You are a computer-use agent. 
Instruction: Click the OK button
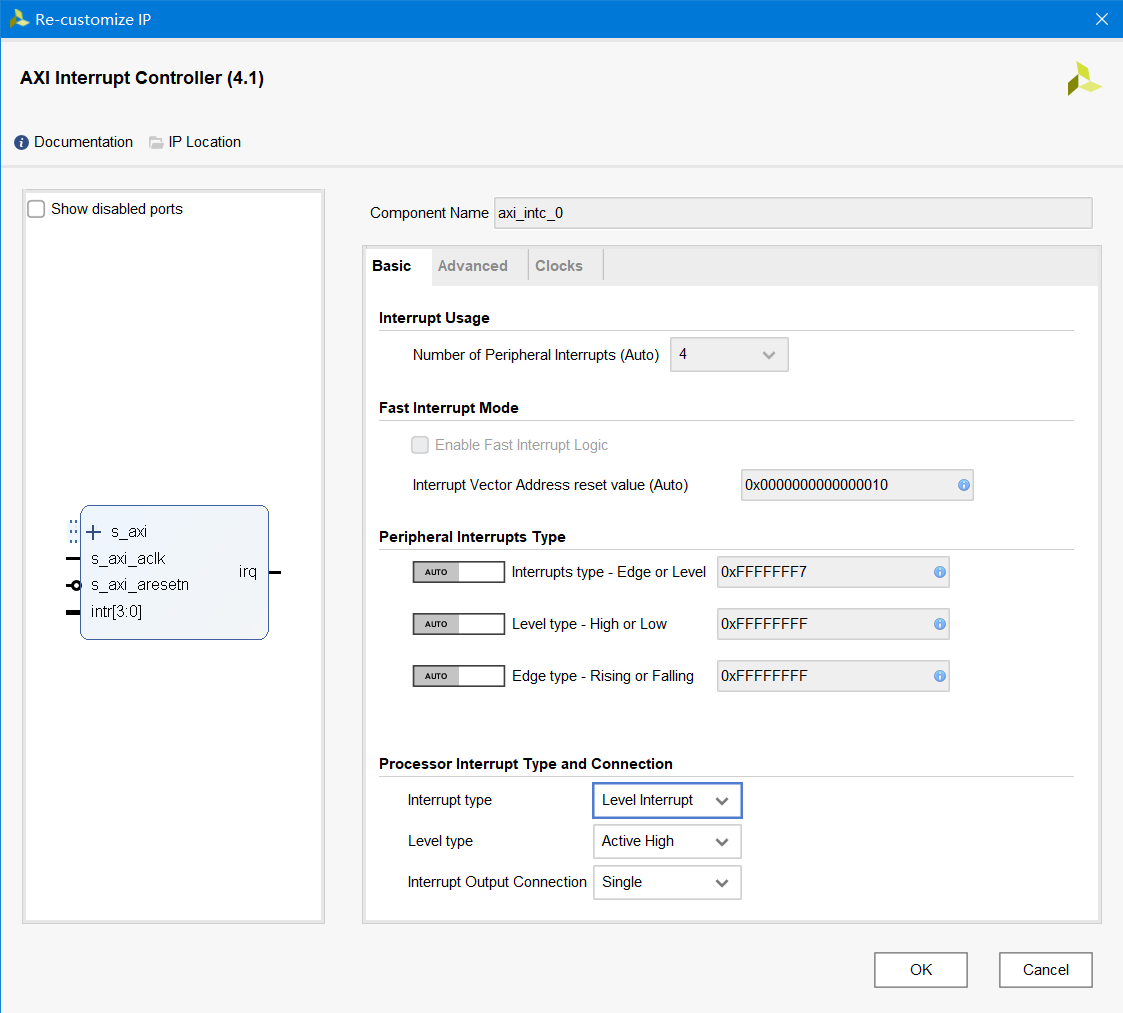pyautogui.click(x=920, y=969)
